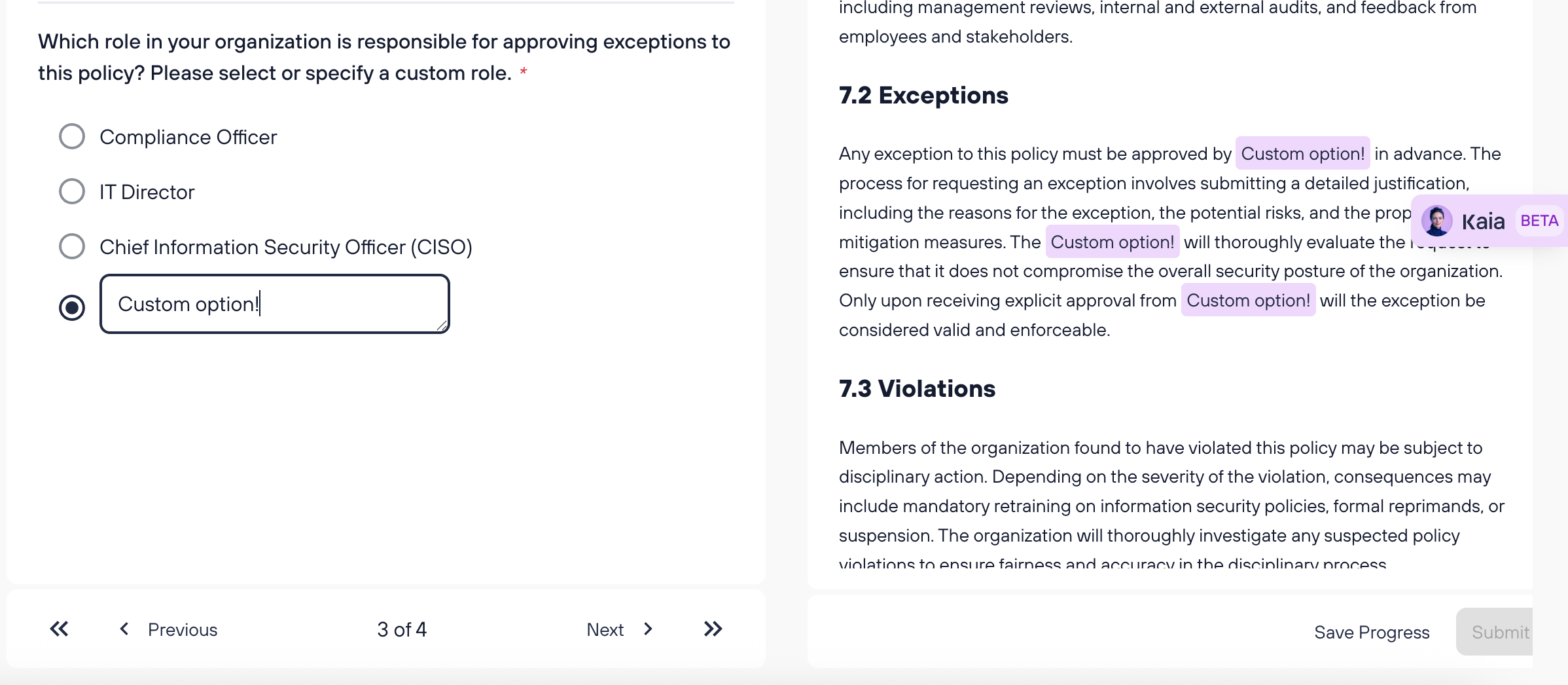Viewport: 1568px width, 685px height.
Task: Click the BETA badge next to Kaia
Action: point(1539,221)
